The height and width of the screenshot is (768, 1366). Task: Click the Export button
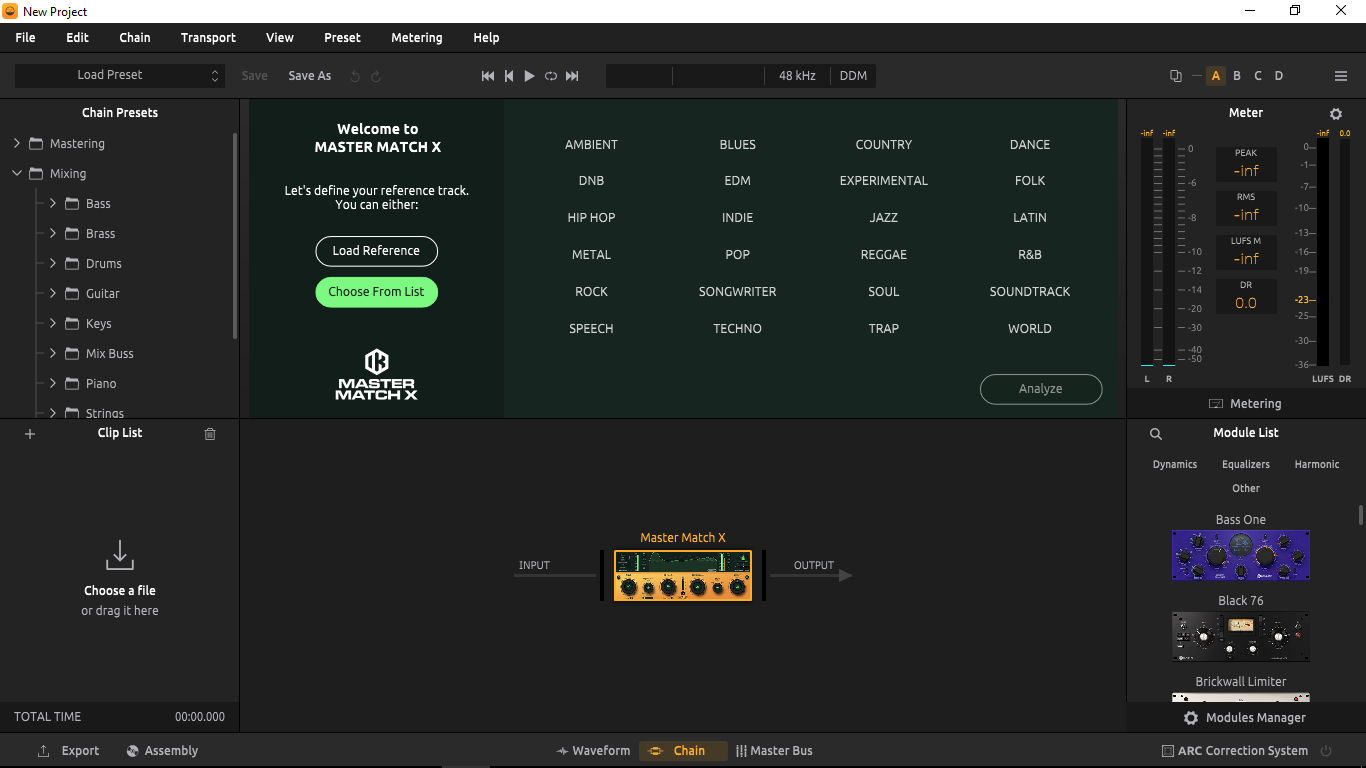coord(68,751)
